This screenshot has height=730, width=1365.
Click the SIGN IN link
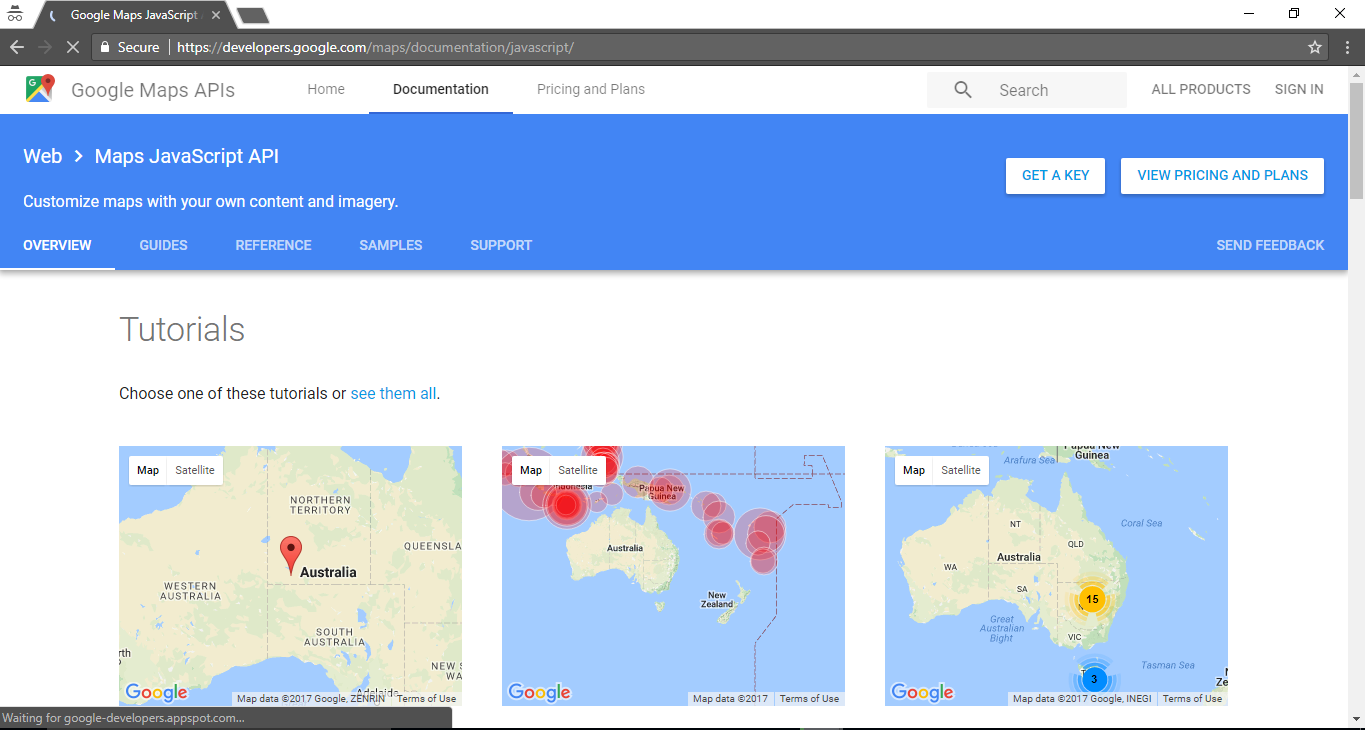coord(1299,89)
